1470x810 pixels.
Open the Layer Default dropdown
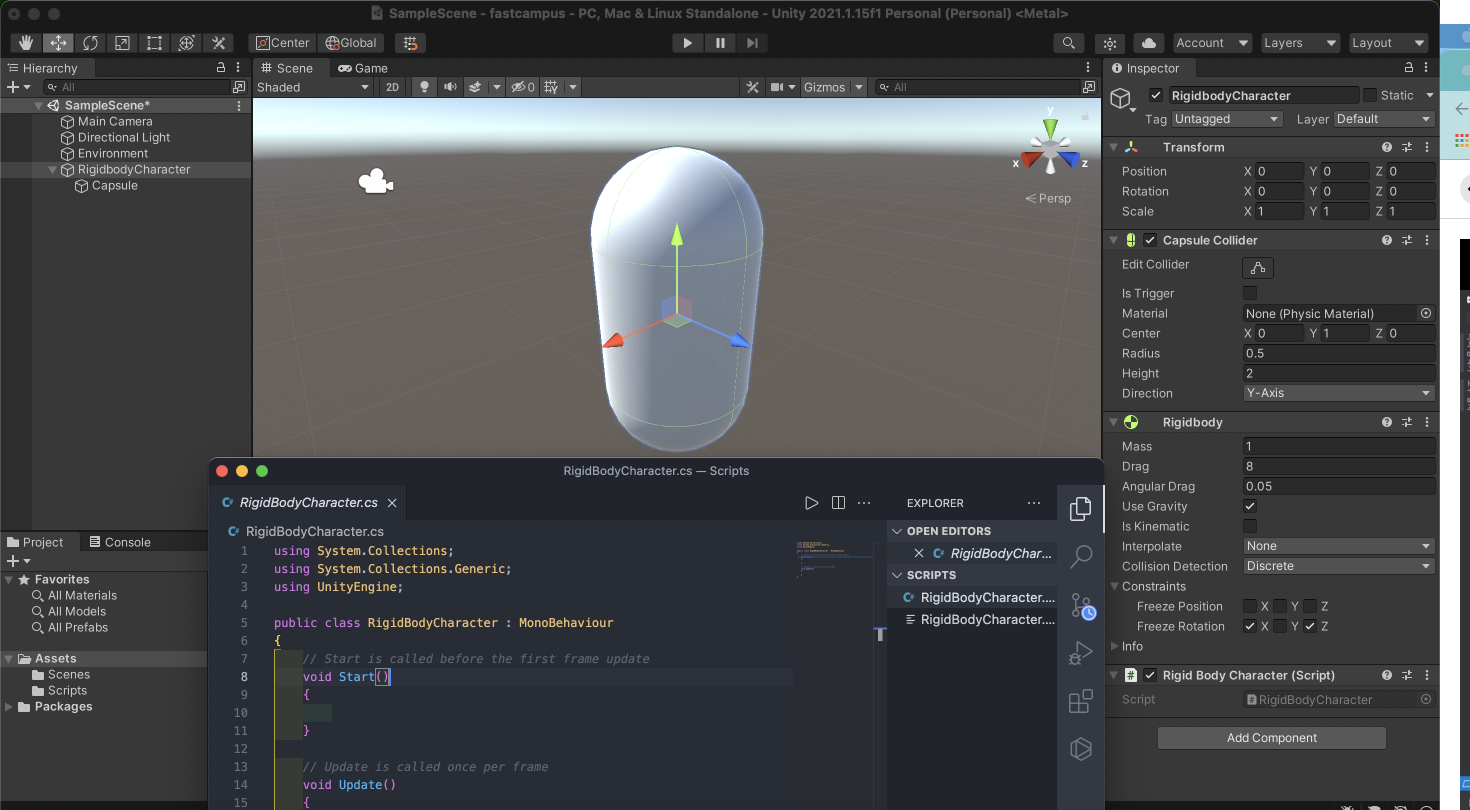coord(1384,119)
